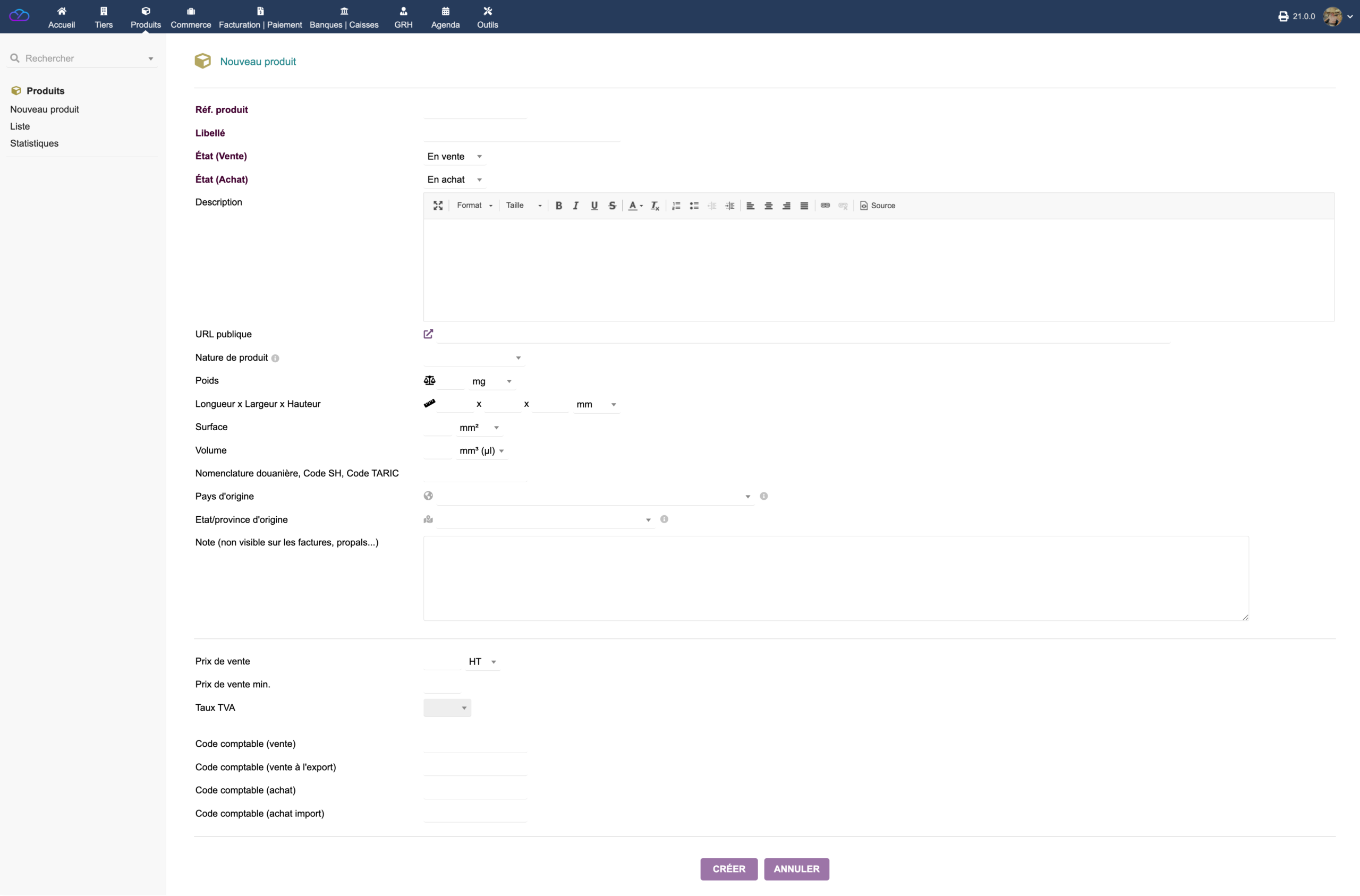Strike through text in editor toolbar
Screen dimensions: 1360x896
coord(612,206)
